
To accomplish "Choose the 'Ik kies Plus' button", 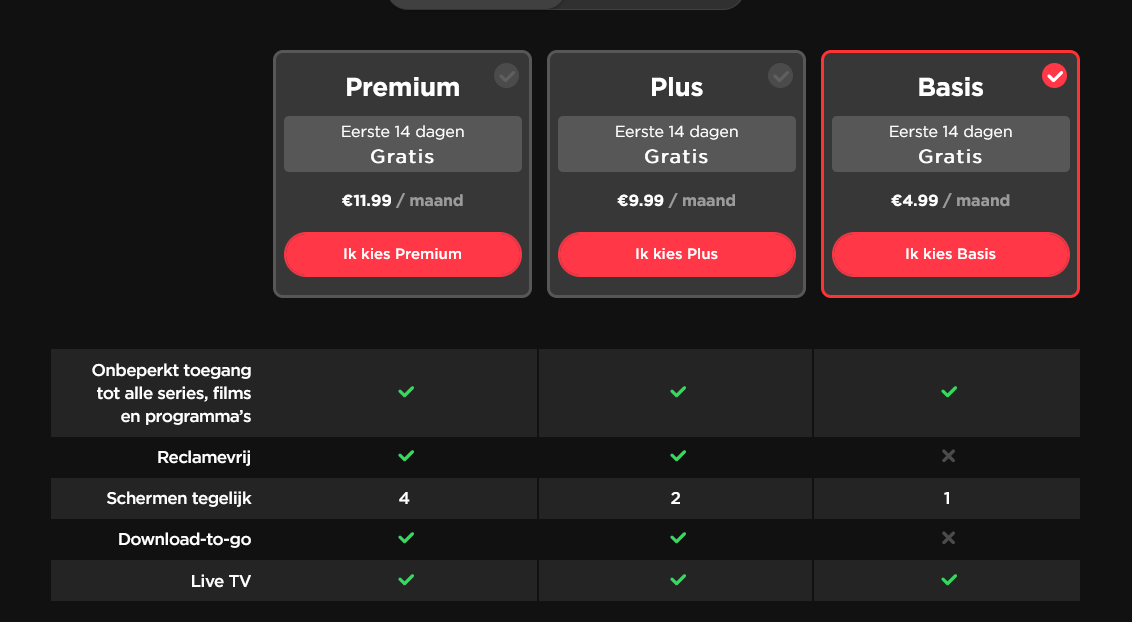I will tap(676, 254).
